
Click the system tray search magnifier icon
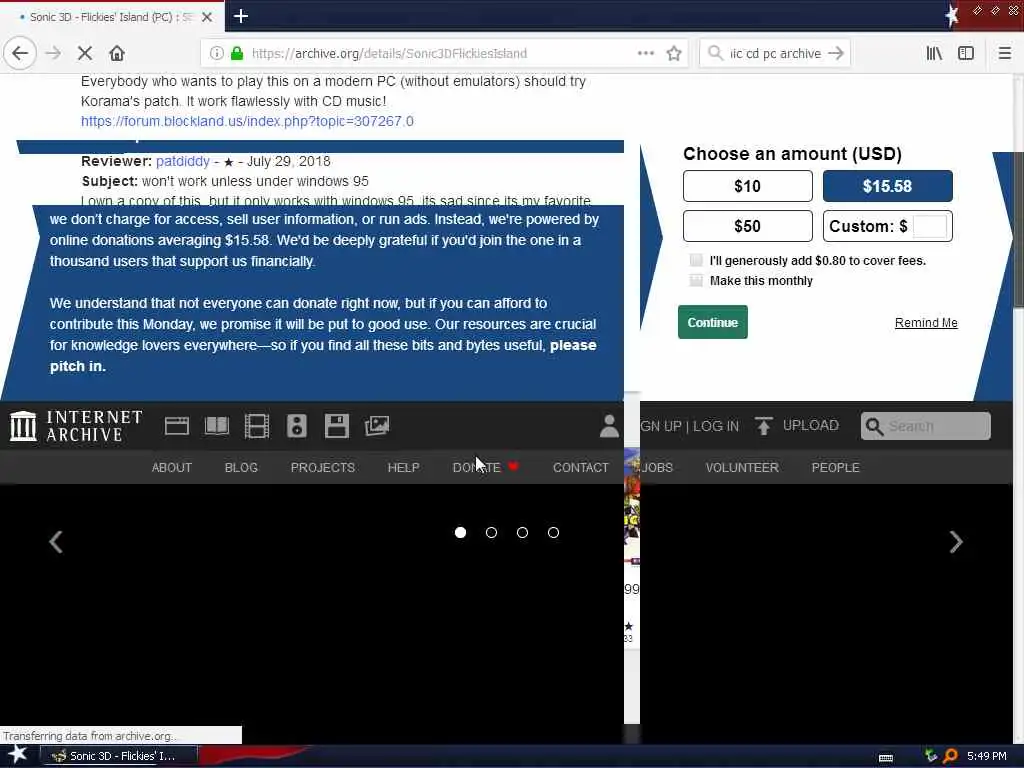950,756
